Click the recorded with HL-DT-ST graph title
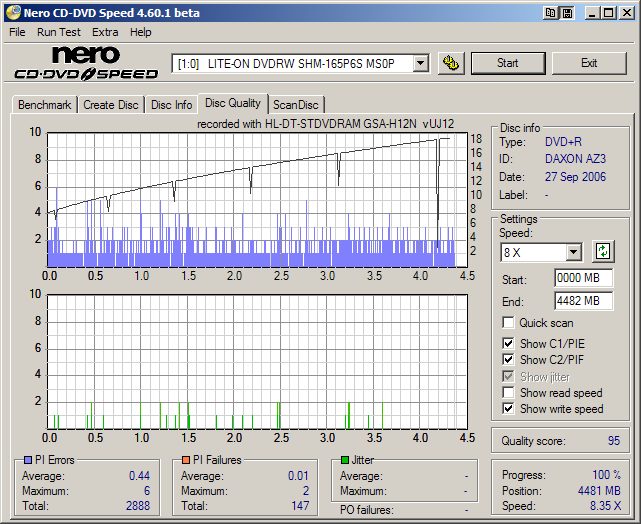Screen dimensions: 641x524 coord(325,124)
